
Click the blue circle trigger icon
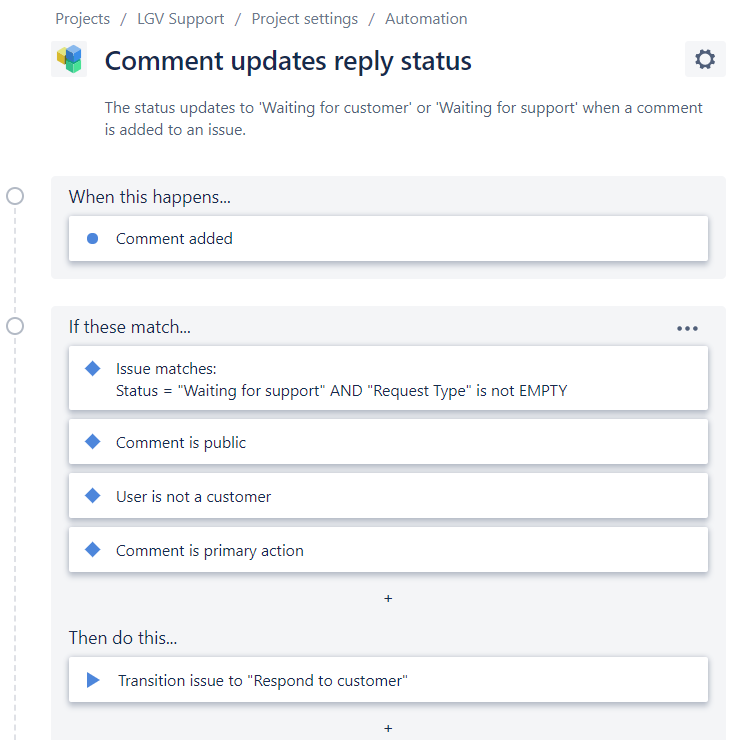pyautogui.click(x=93, y=239)
